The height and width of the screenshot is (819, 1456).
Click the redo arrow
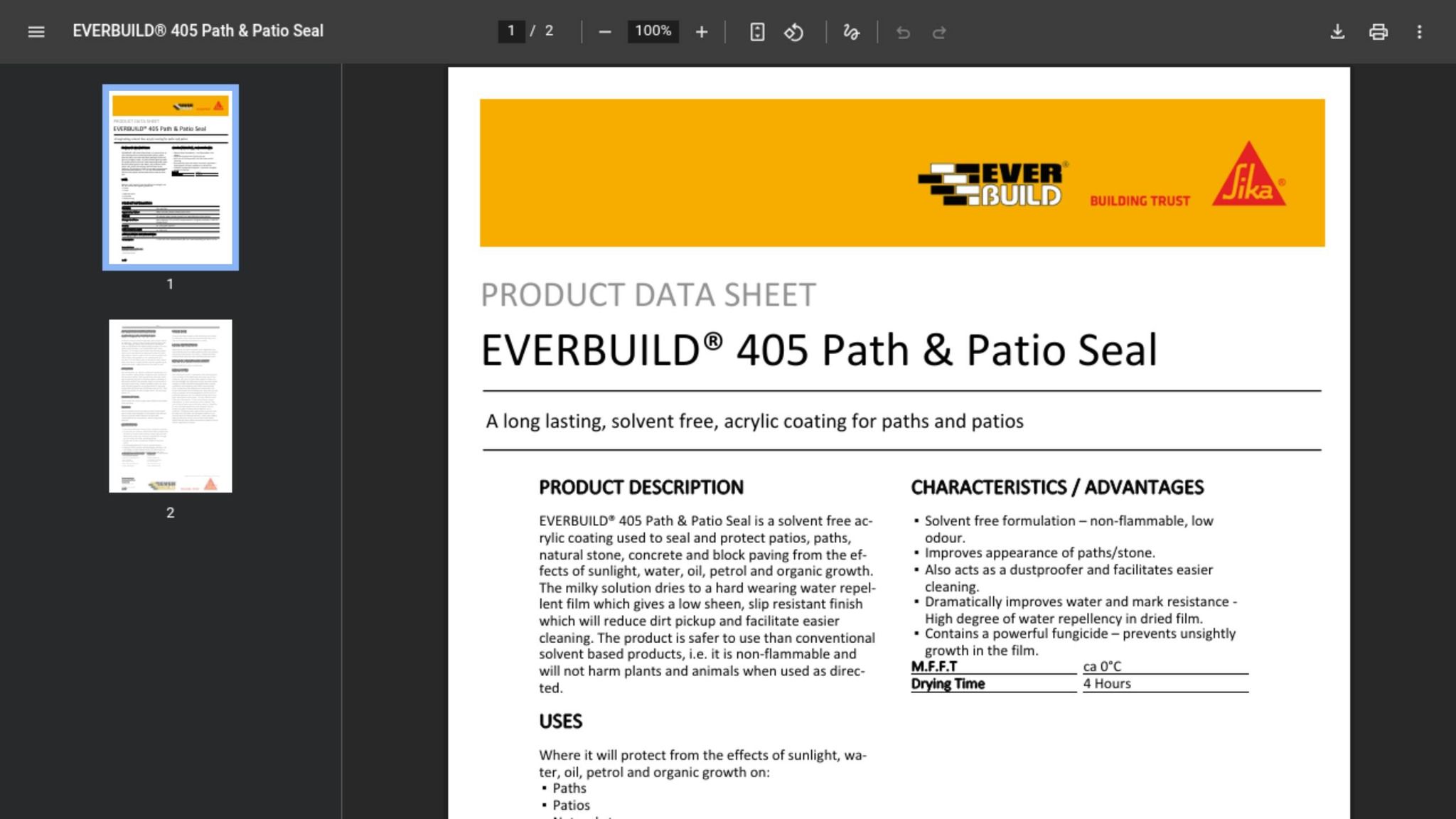(x=939, y=32)
